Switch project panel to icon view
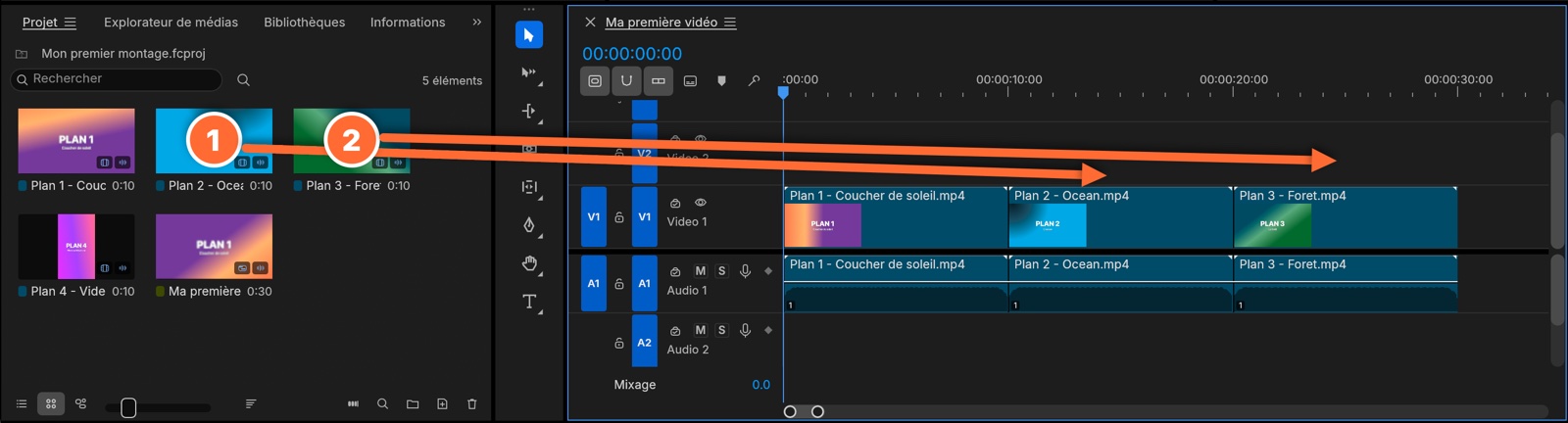 (x=51, y=403)
